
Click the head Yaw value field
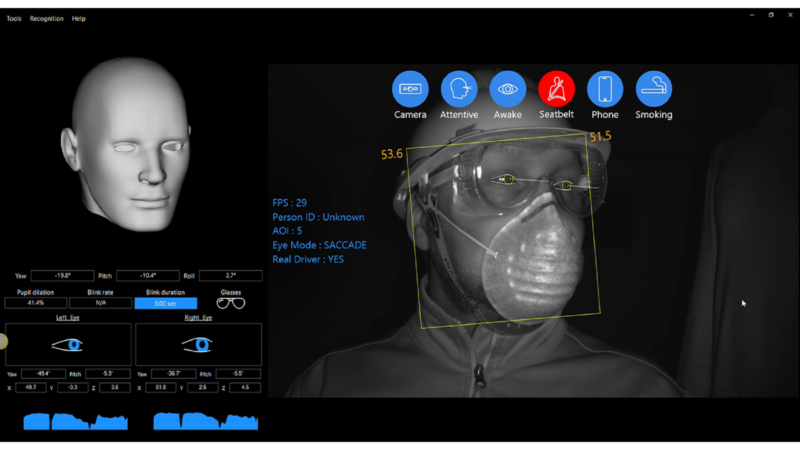click(63, 275)
